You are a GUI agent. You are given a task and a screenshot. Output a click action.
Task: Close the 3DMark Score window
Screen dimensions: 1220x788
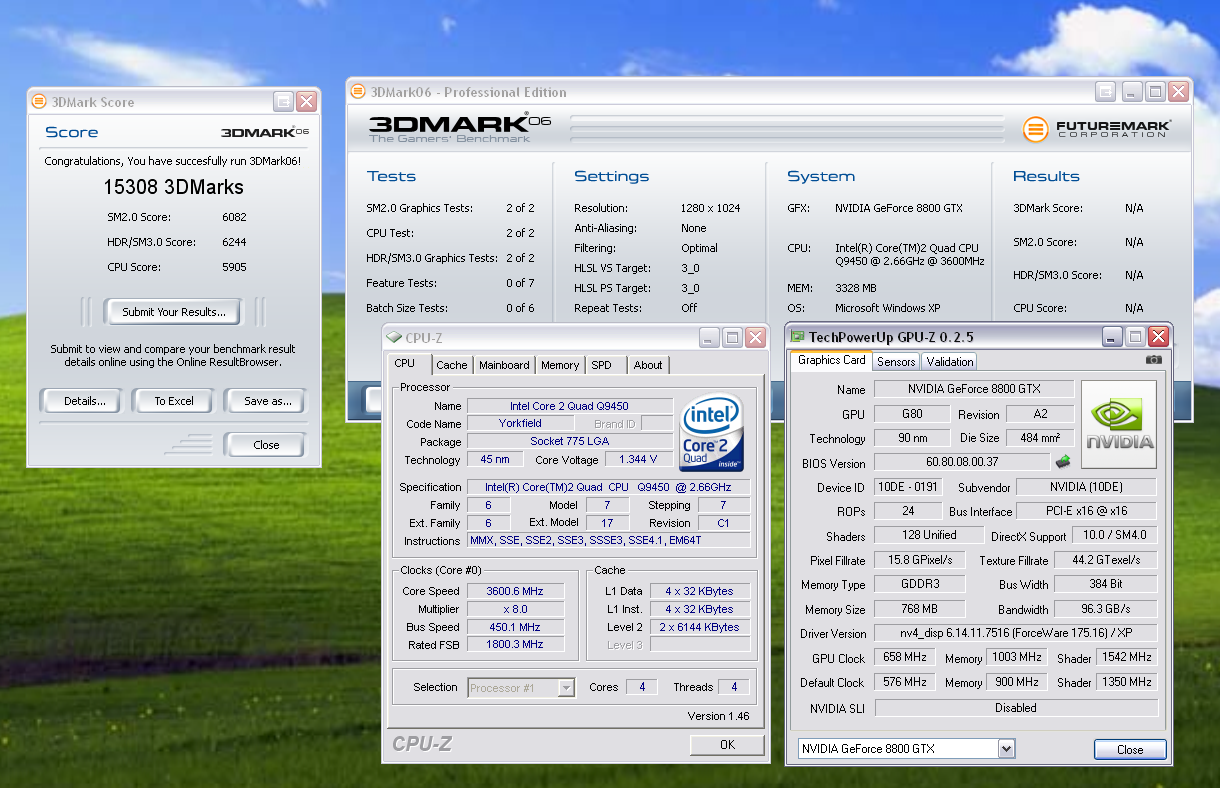(306, 101)
